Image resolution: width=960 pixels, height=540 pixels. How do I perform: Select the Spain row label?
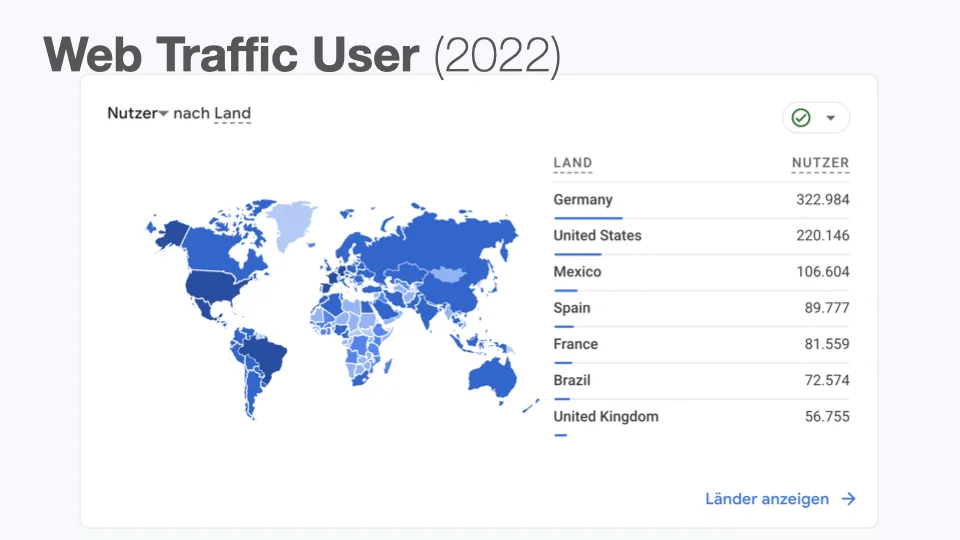click(x=572, y=308)
